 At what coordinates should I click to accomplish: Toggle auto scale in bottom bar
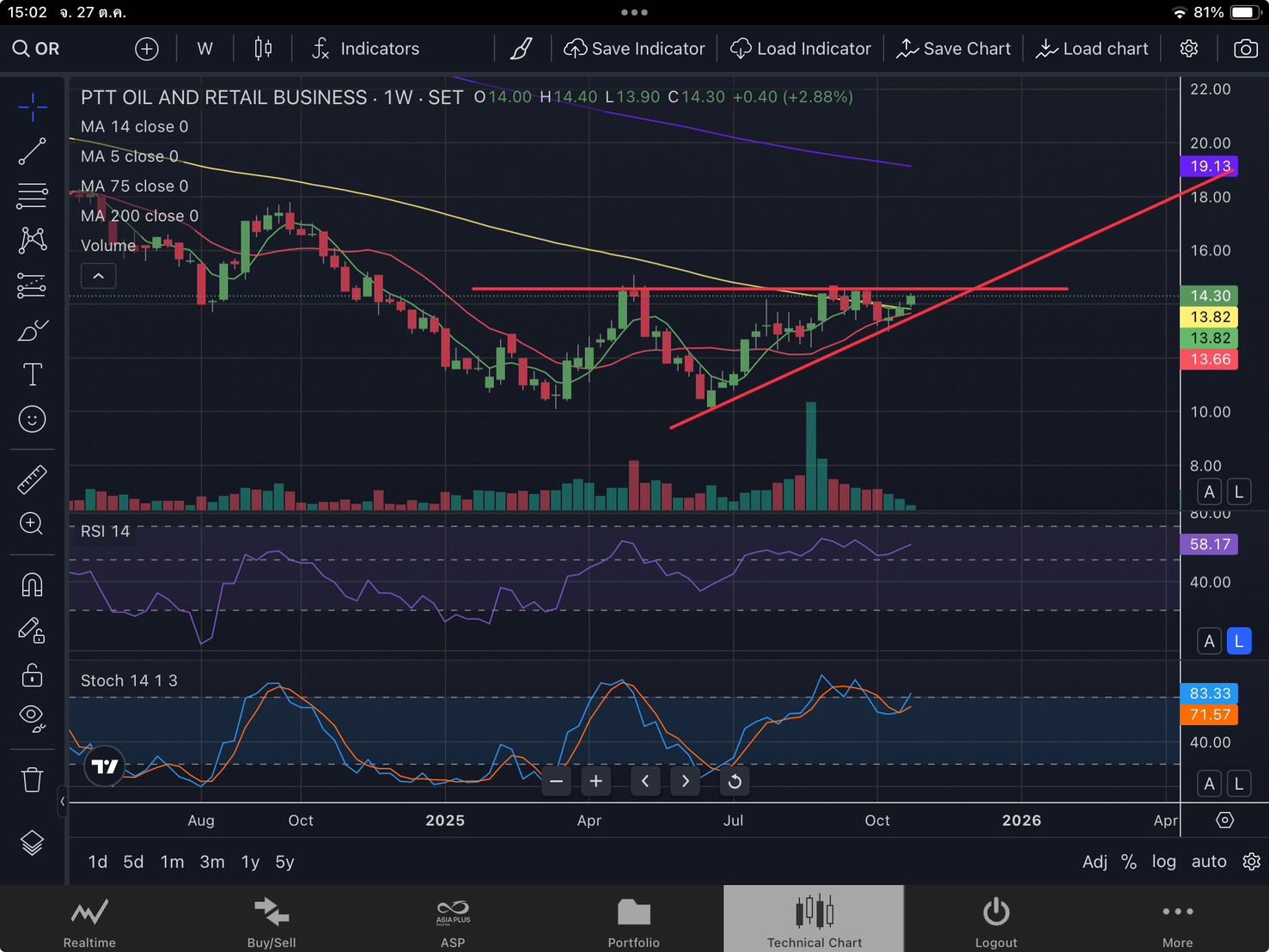point(1209,862)
